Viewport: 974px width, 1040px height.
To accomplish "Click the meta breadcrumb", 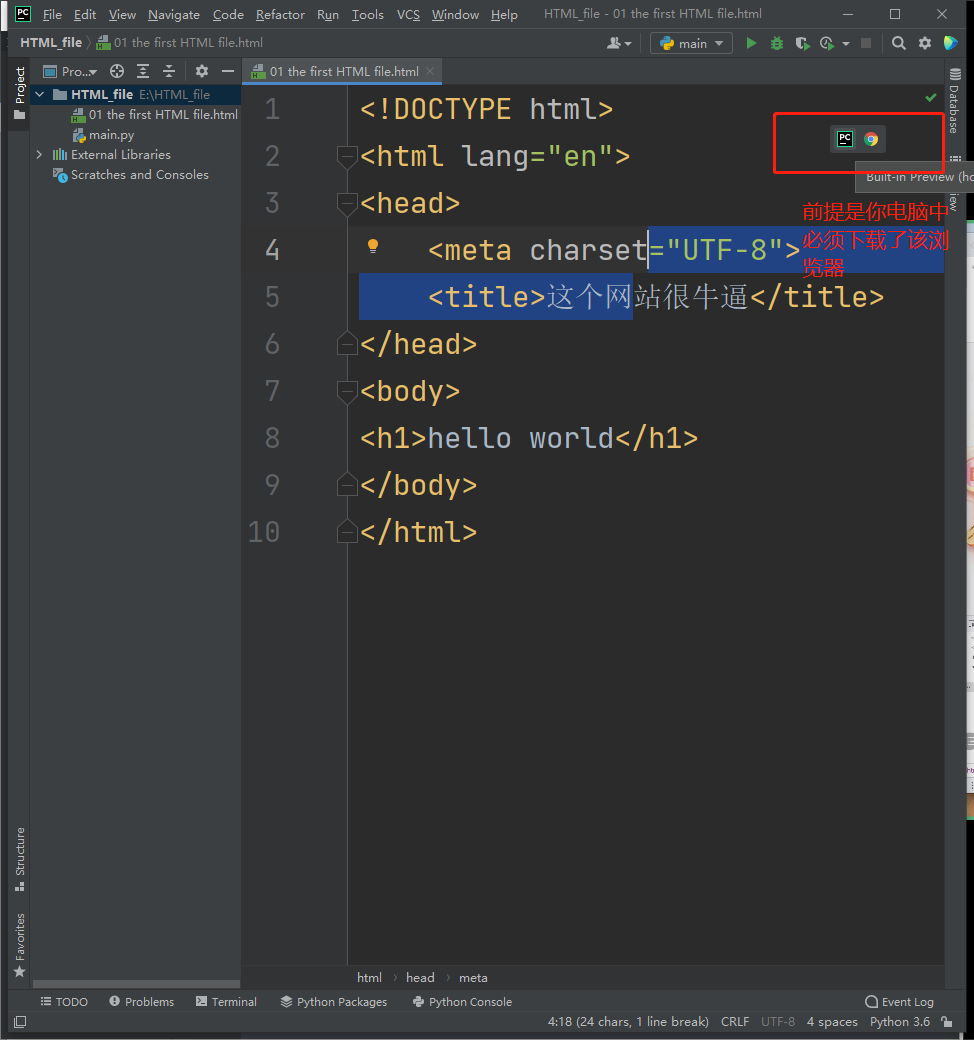I will (x=473, y=978).
